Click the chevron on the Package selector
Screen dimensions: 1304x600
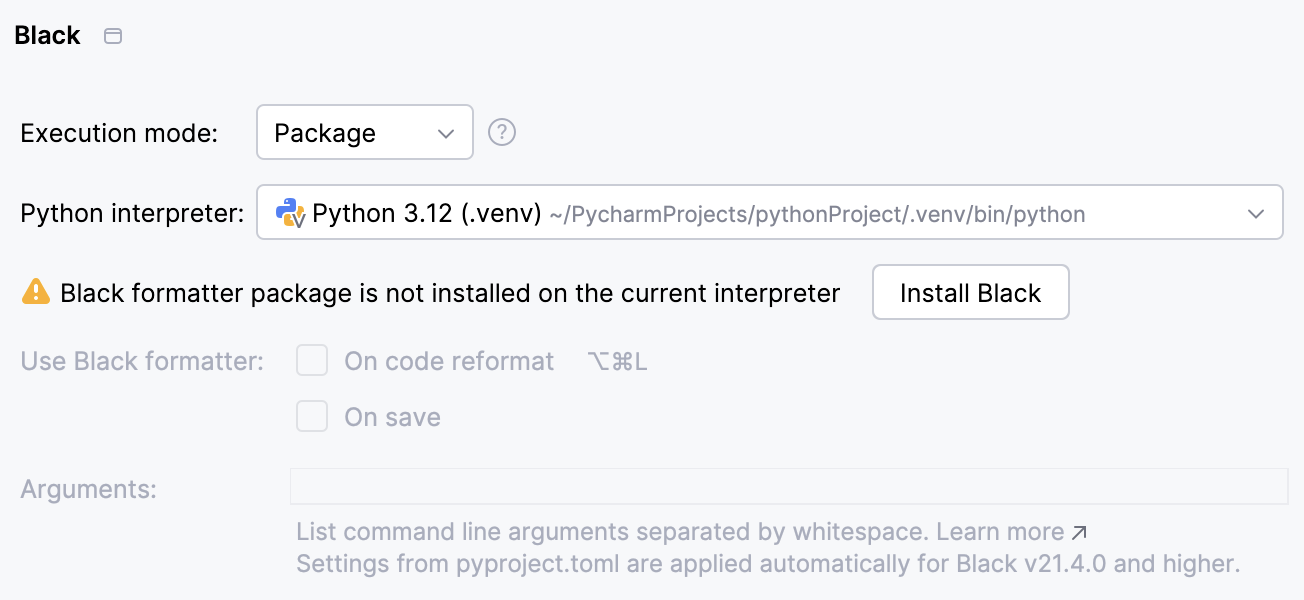coord(447,132)
